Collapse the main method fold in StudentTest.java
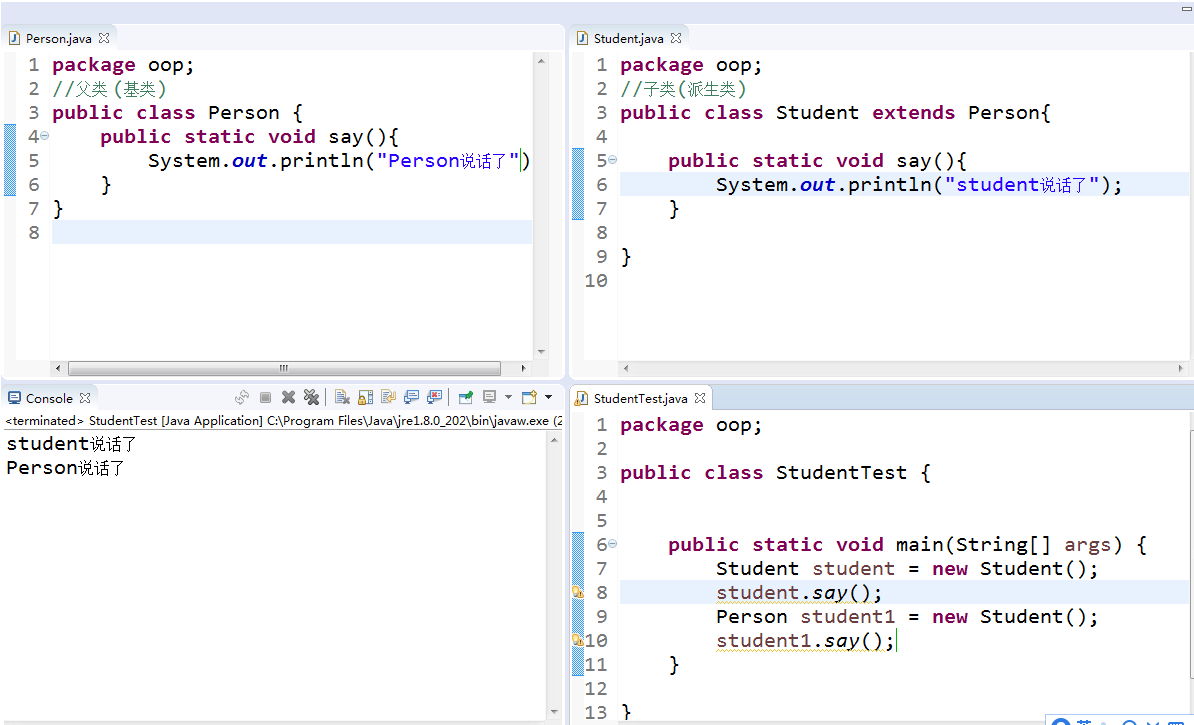The width and height of the screenshot is (1194, 725). point(612,544)
